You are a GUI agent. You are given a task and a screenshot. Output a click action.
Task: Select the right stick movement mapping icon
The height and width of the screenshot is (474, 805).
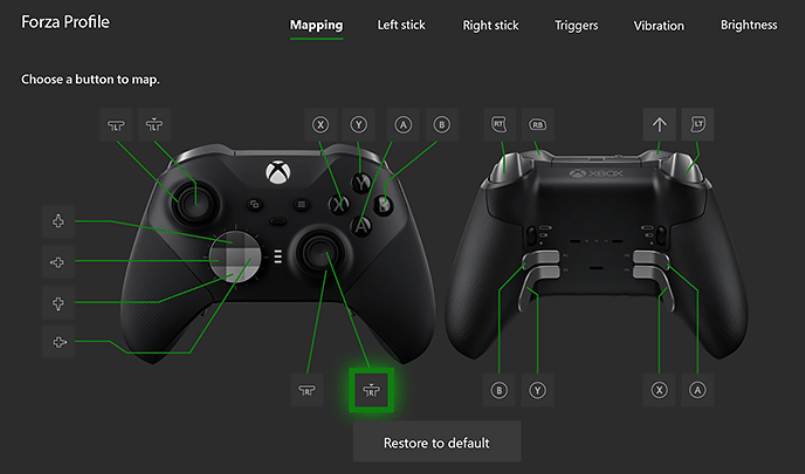point(307,390)
